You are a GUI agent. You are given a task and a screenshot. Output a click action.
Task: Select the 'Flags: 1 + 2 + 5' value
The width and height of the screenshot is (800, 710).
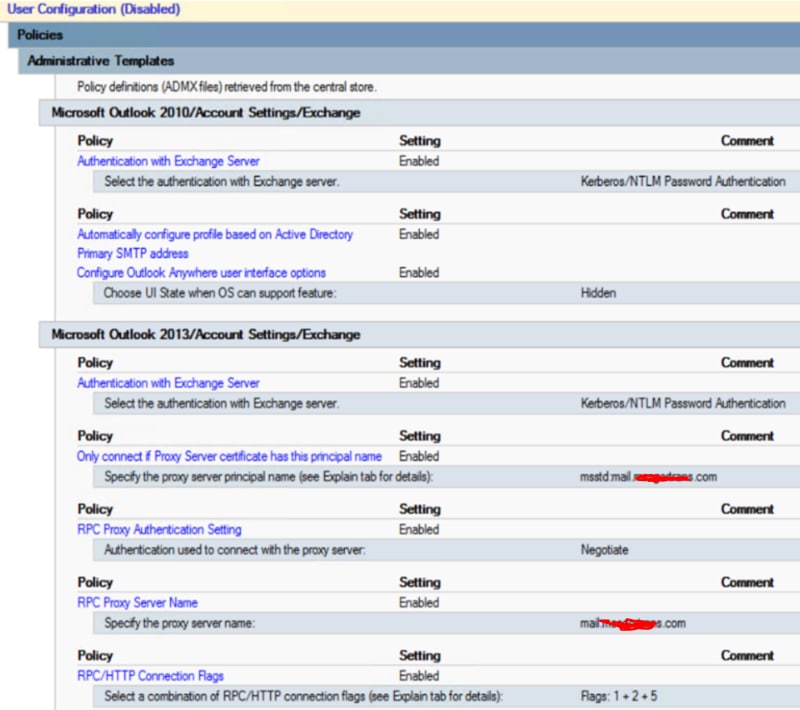click(x=619, y=696)
